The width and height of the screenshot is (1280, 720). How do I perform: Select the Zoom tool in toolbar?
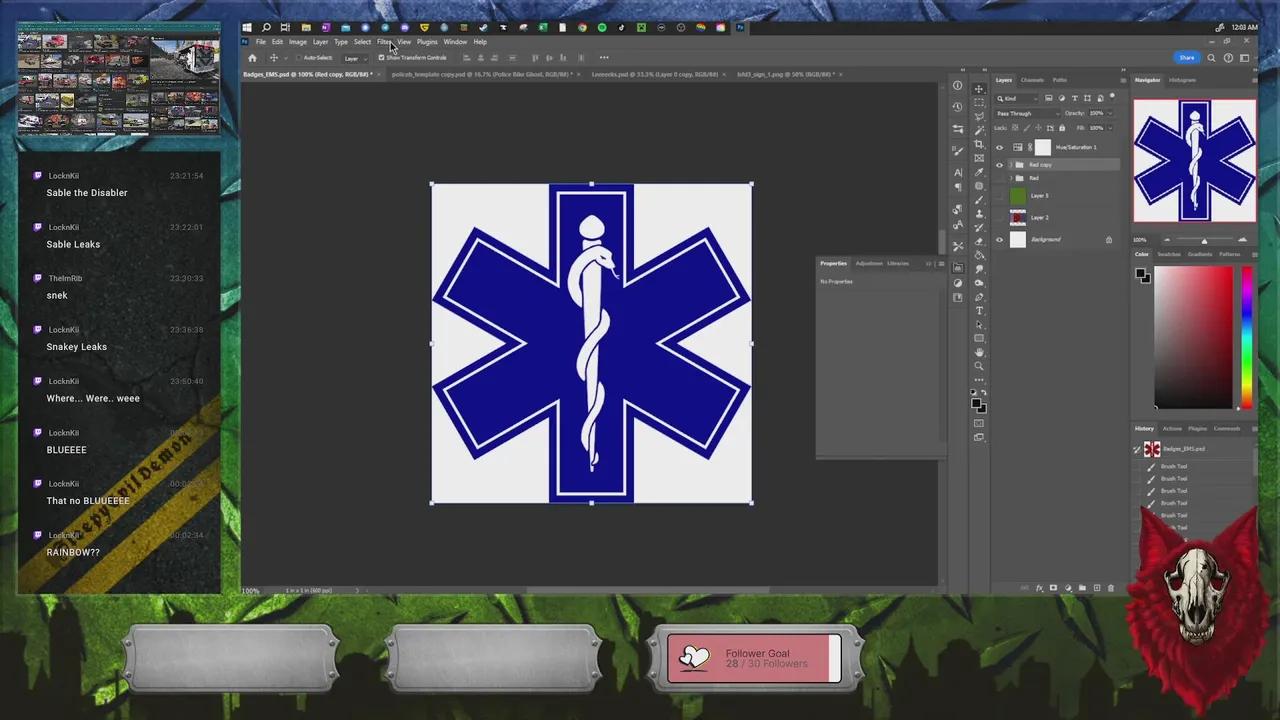tap(979, 366)
